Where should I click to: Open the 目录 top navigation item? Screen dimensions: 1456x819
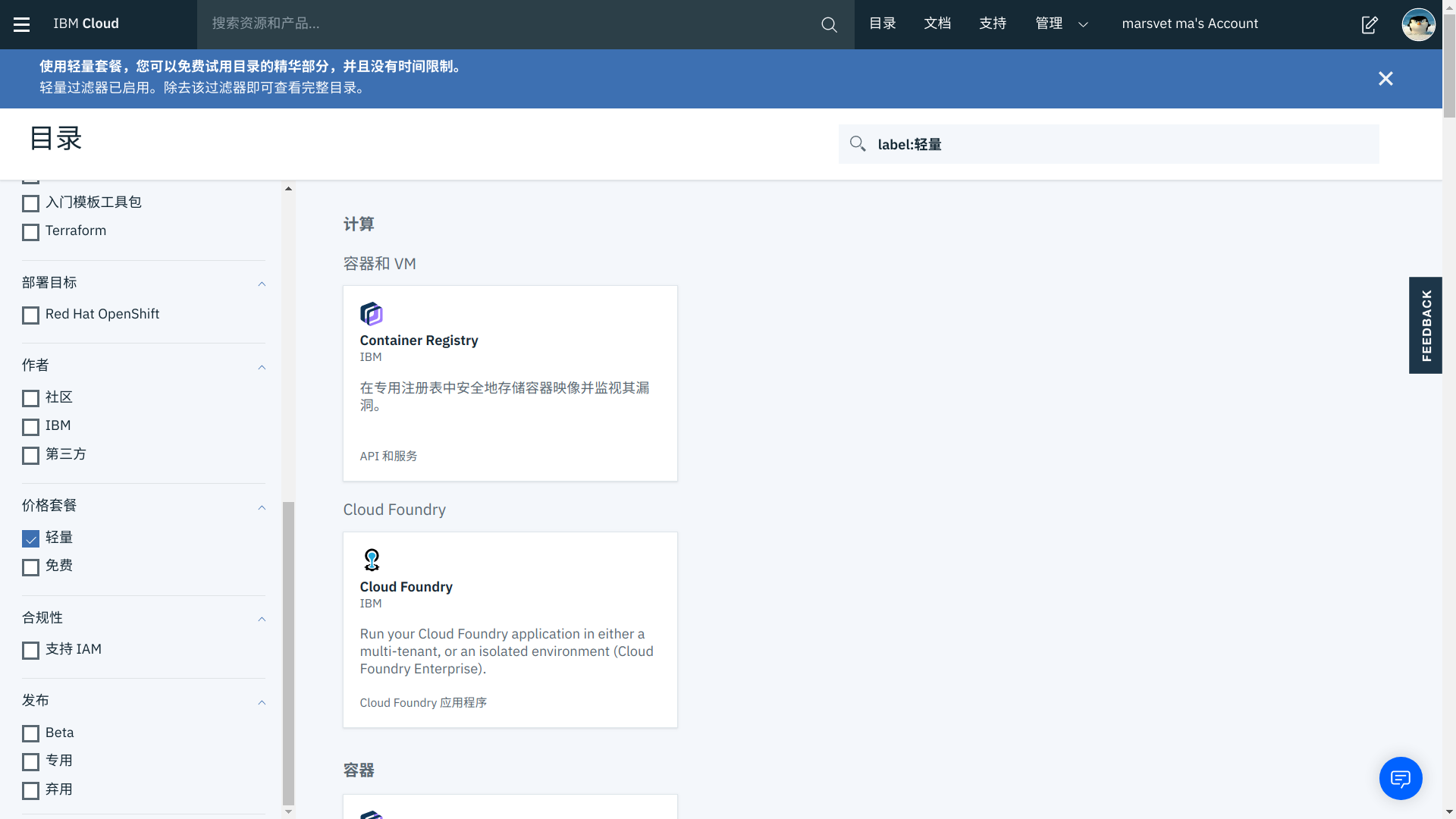[882, 24]
